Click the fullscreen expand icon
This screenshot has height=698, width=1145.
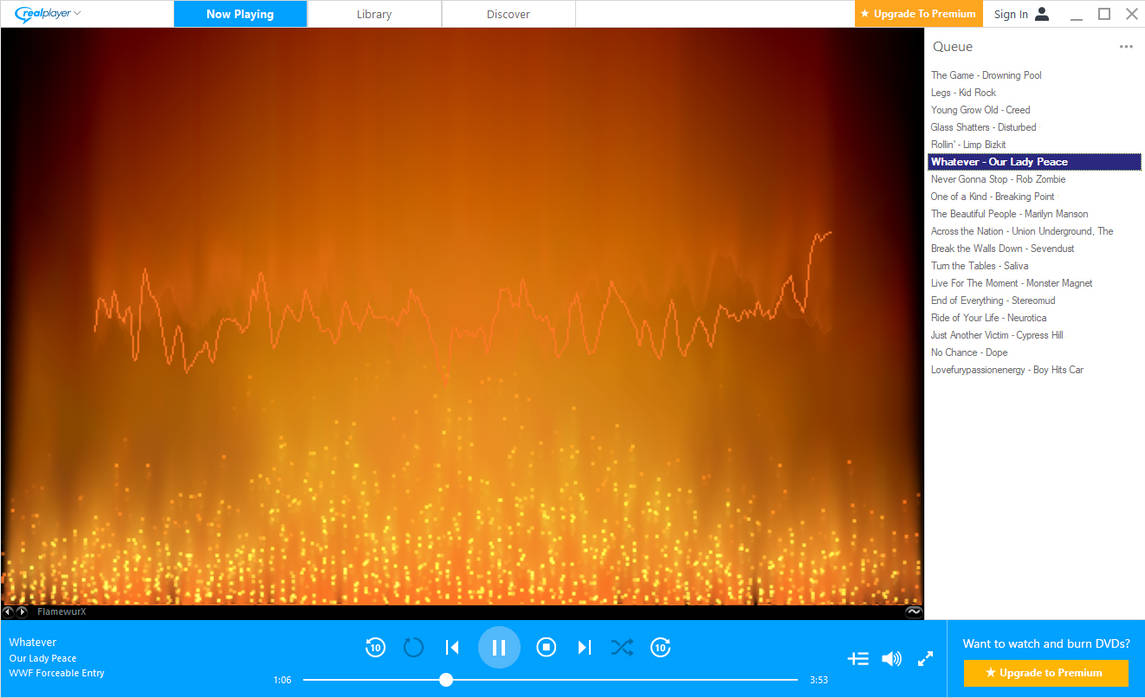coord(925,658)
